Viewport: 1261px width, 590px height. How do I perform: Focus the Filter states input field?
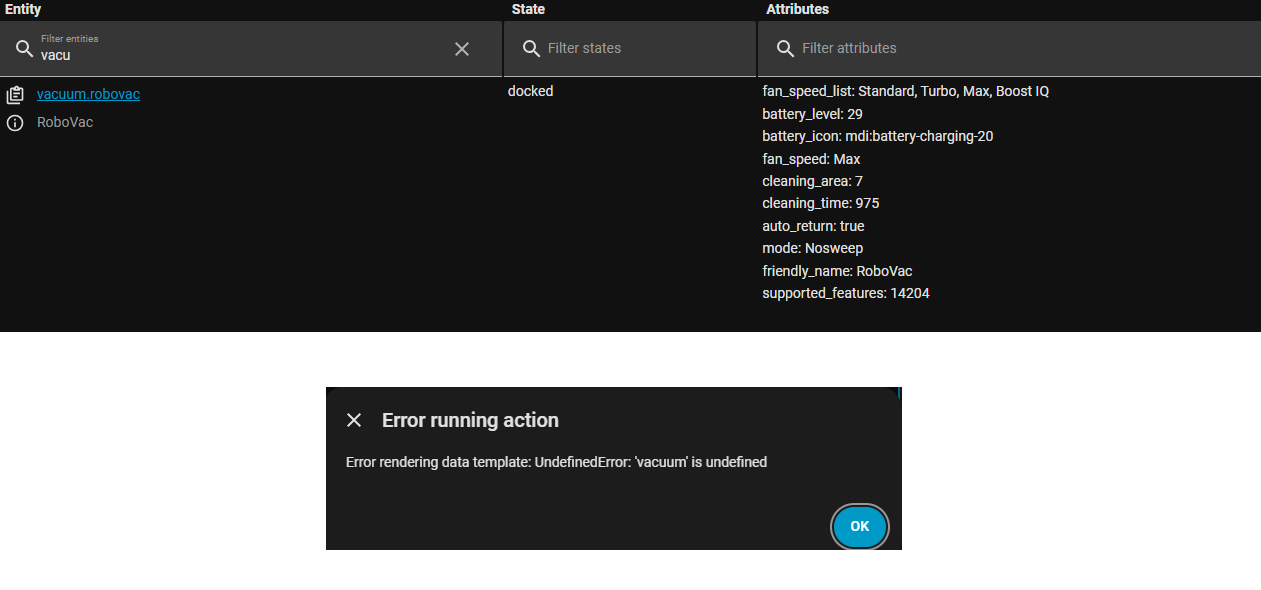click(x=630, y=48)
